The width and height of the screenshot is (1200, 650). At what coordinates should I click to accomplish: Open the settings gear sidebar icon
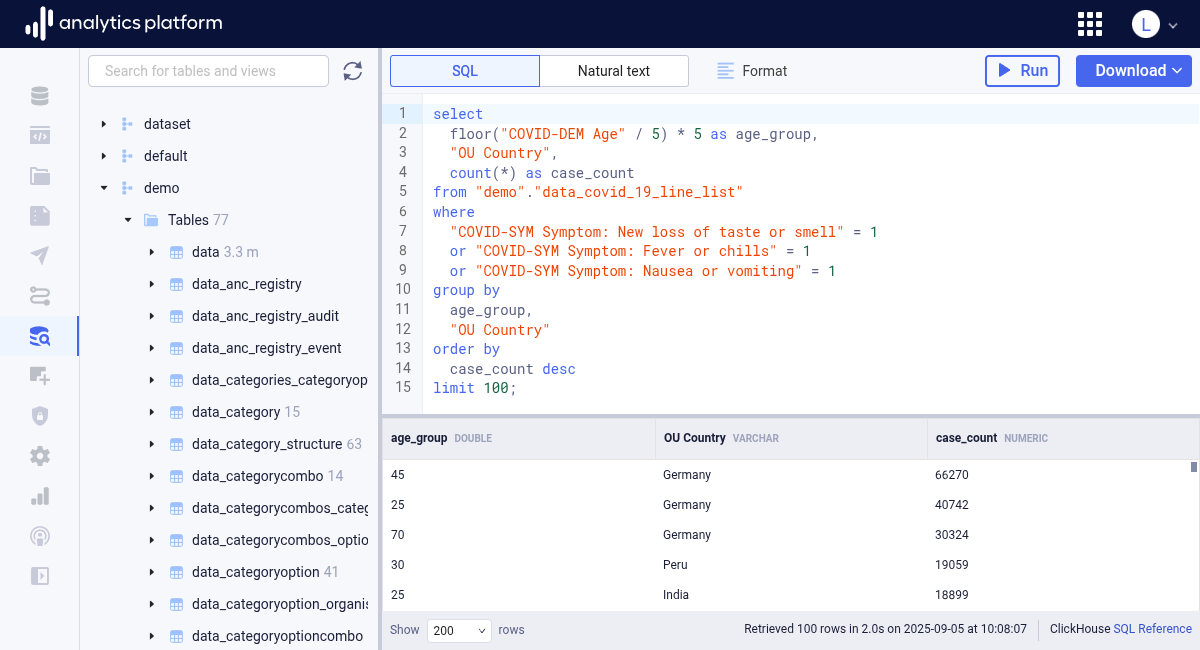point(40,456)
